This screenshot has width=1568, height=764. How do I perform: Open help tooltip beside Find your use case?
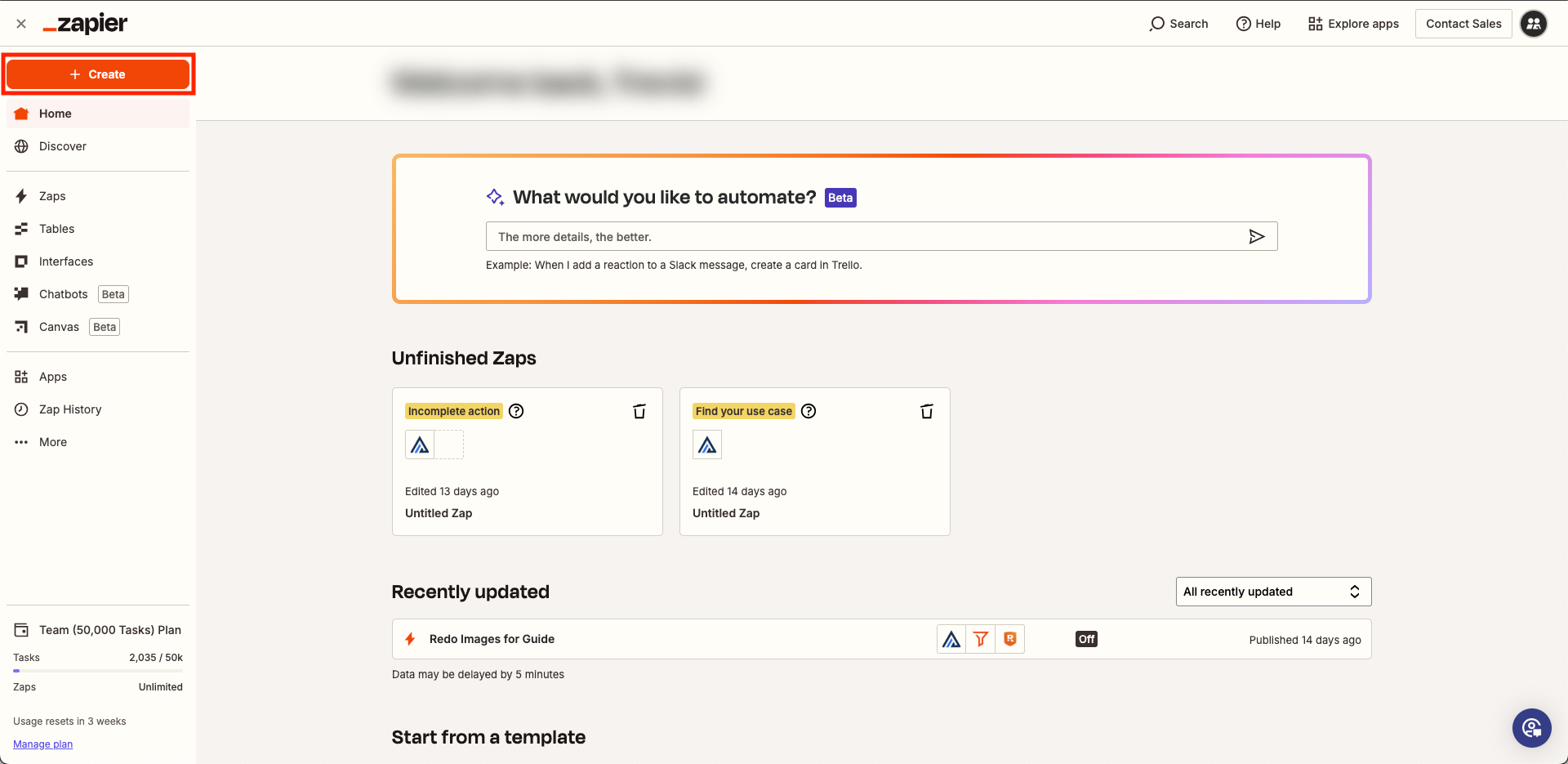(808, 411)
